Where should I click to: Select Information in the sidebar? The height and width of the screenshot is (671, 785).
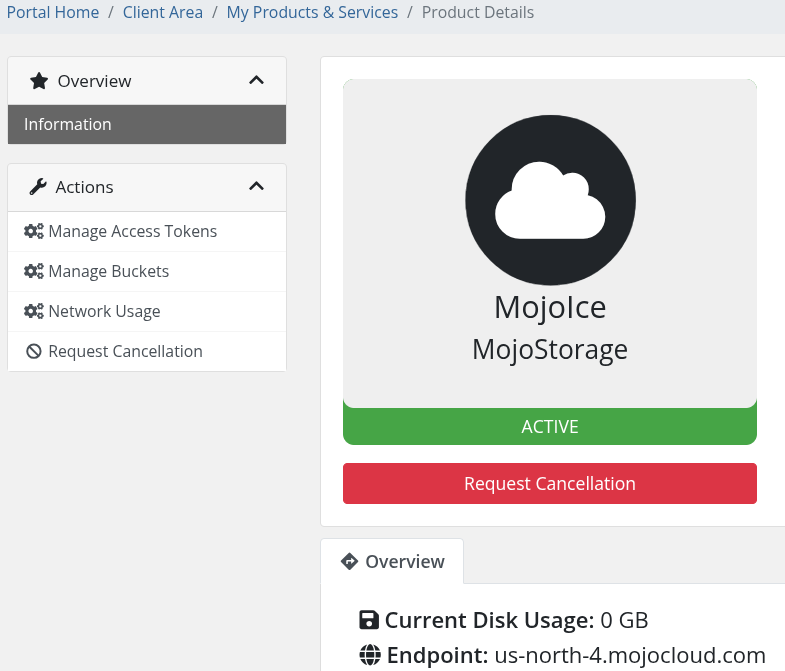[147, 124]
